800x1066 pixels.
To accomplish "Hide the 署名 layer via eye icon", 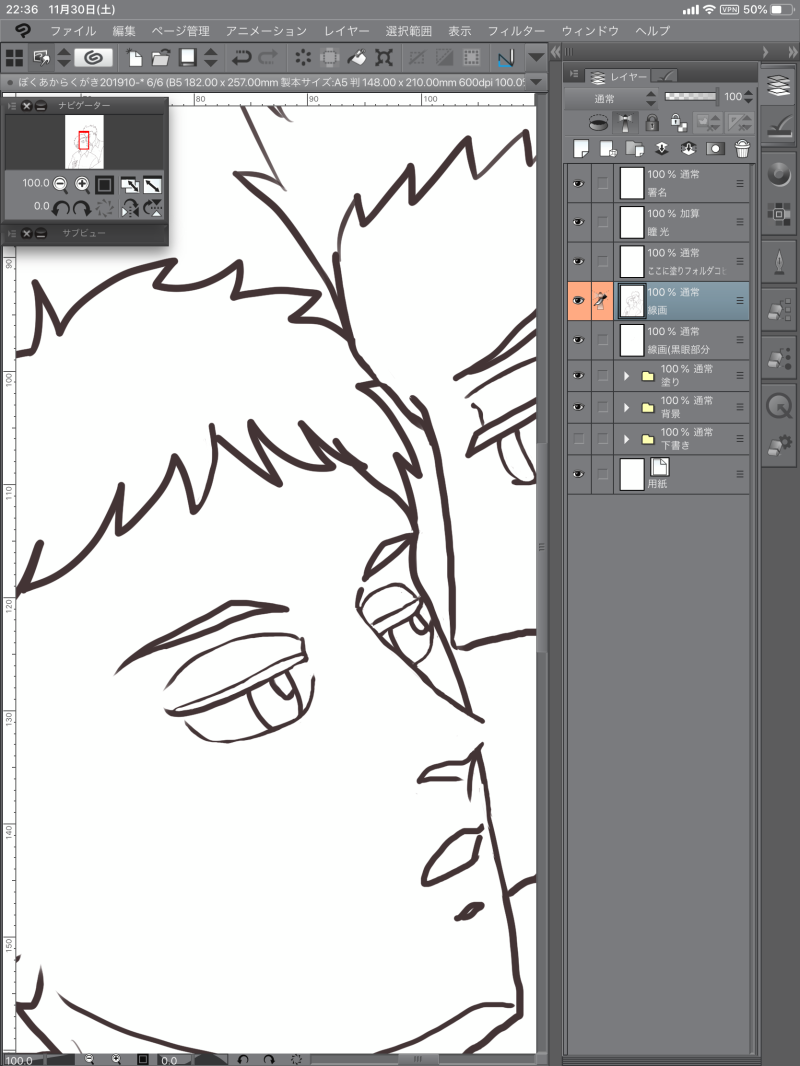I will point(578,184).
